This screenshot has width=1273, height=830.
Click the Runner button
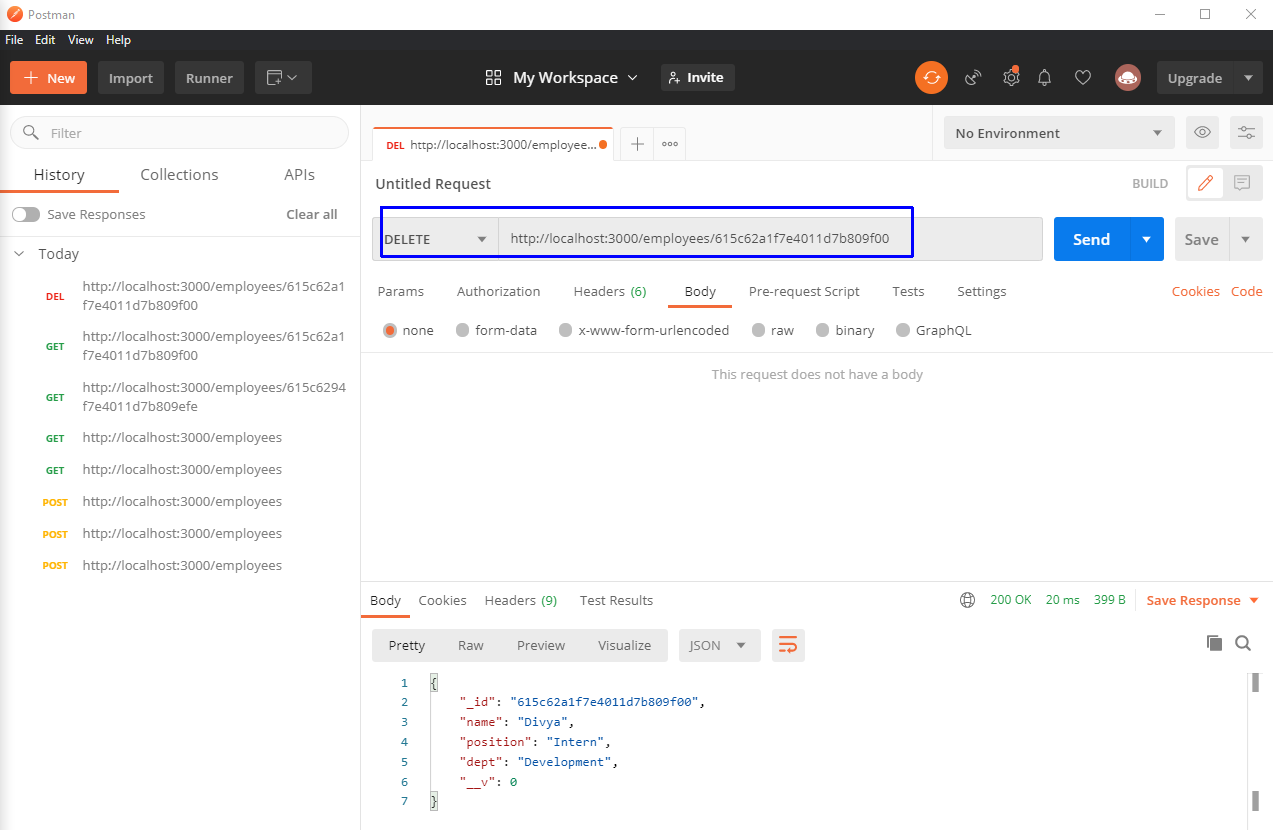[209, 78]
